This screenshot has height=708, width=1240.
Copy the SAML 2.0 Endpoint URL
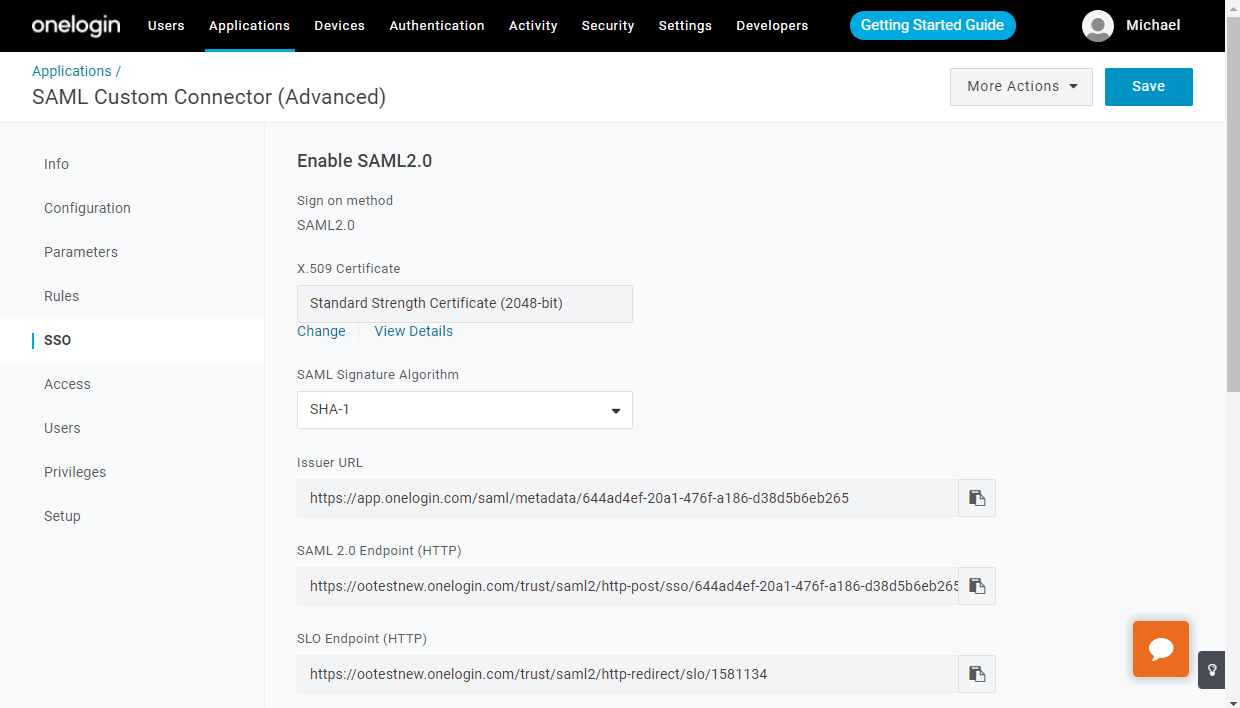point(977,585)
